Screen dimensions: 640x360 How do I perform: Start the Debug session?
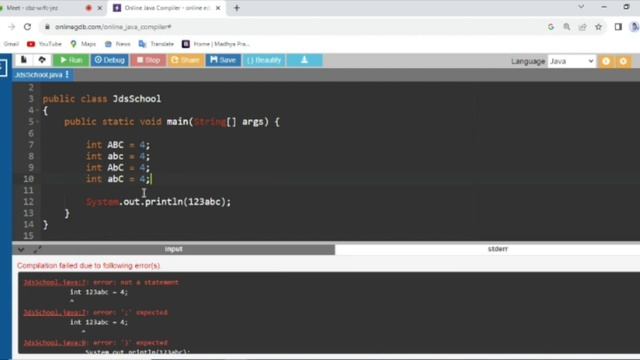[x=109, y=60]
